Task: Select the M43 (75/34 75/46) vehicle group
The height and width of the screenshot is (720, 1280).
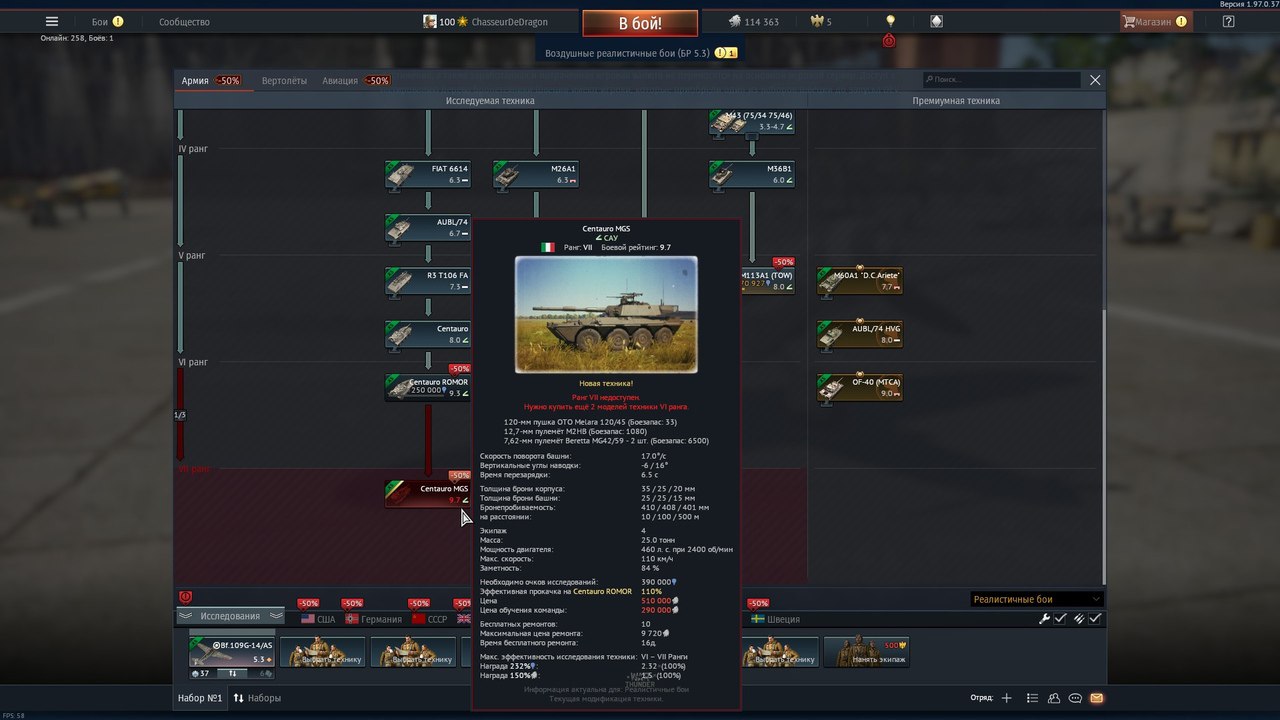Action: (x=752, y=122)
